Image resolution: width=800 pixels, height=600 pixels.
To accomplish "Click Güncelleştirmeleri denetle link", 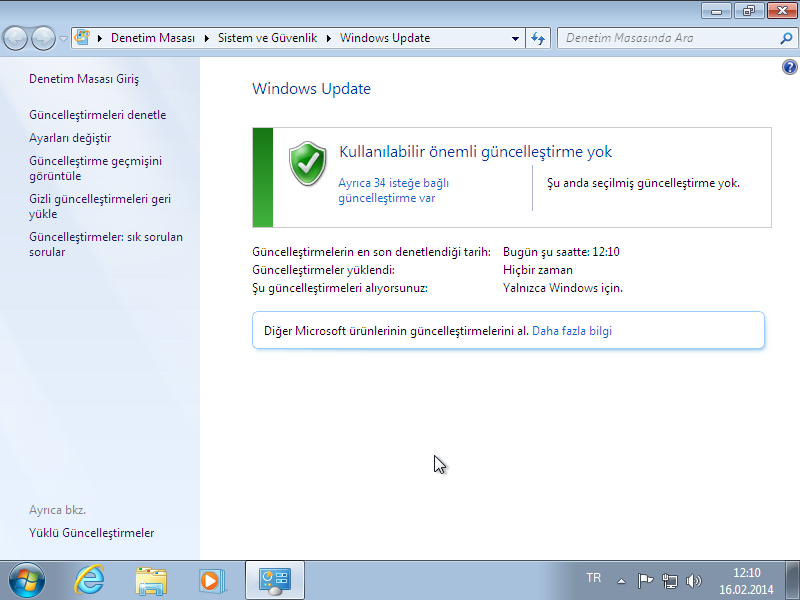I will coord(98,115).
